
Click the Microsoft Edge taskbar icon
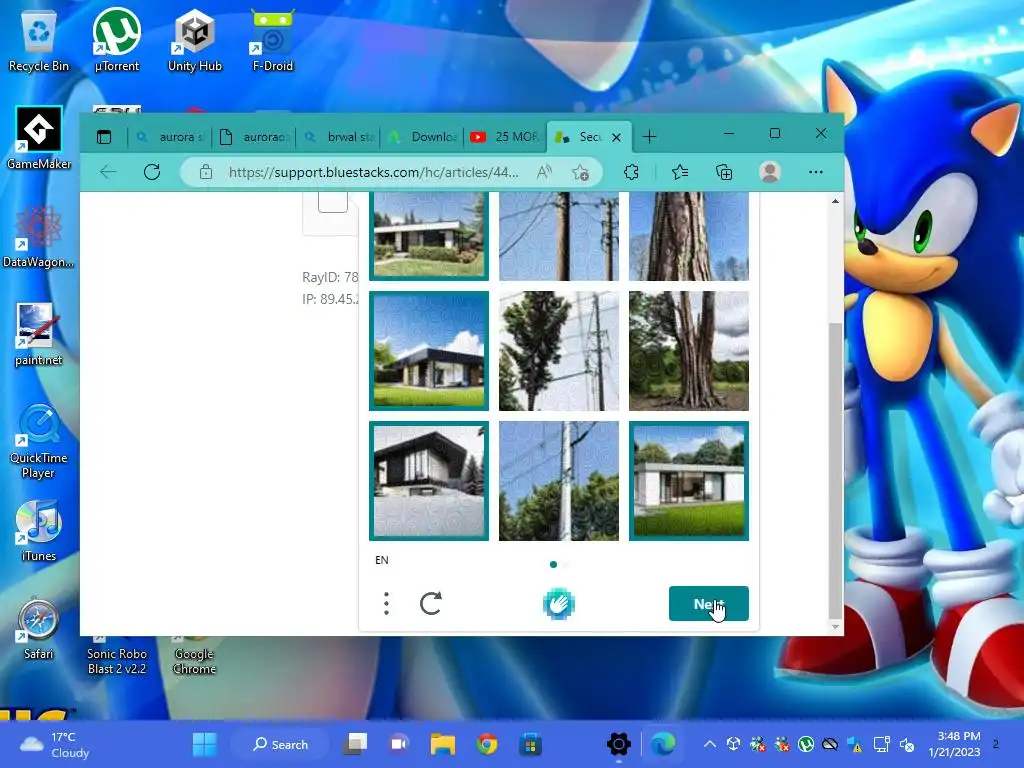click(x=662, y=744)
